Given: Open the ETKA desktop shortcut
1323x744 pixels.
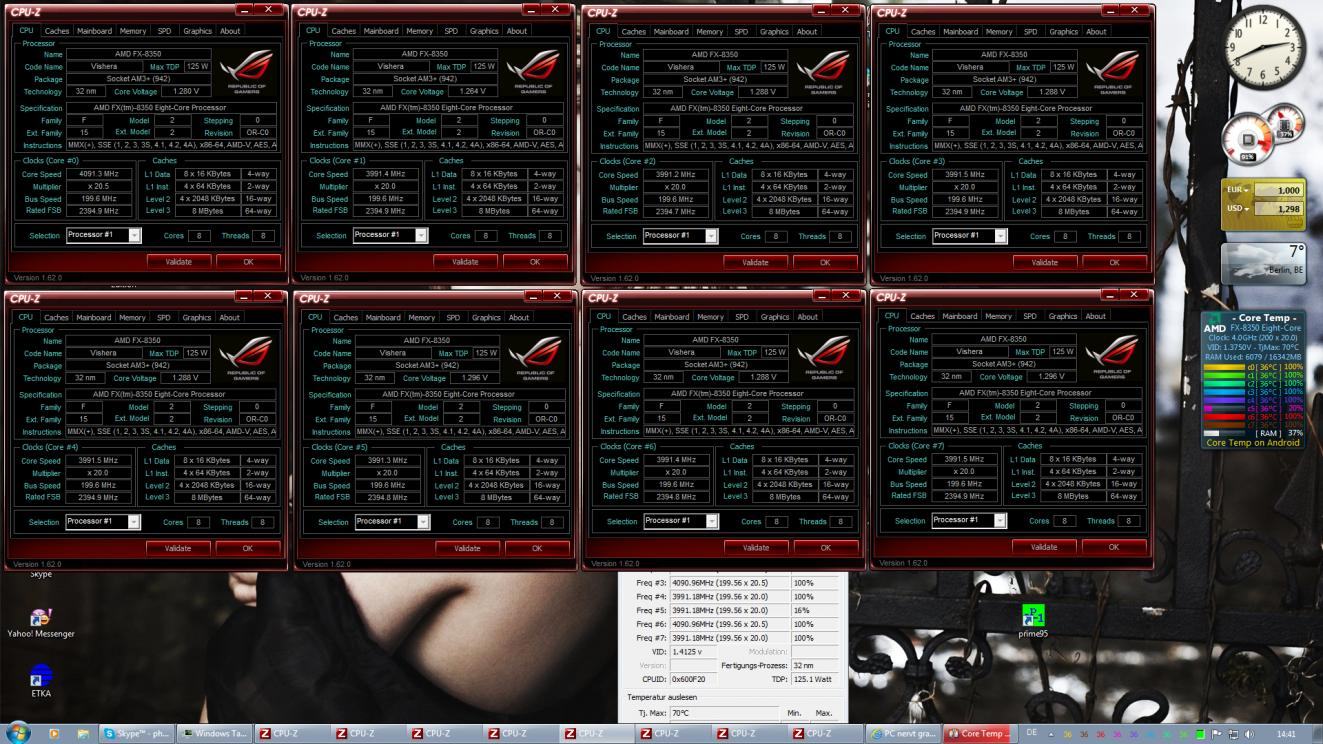Looking at the screenshot, I should tap(41, 681).
